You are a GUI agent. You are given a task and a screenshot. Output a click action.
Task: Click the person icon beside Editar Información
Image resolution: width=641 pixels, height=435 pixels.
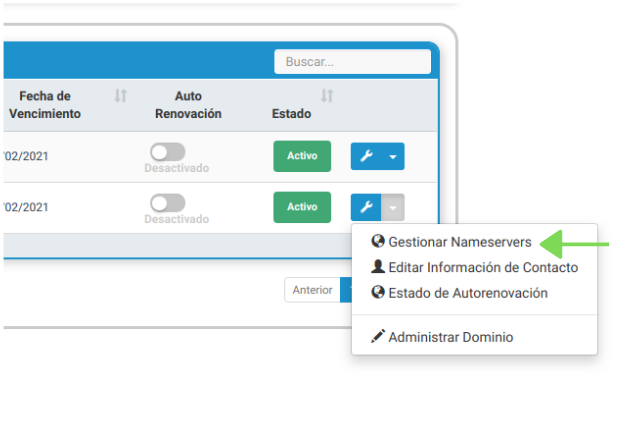coord(377,267)
